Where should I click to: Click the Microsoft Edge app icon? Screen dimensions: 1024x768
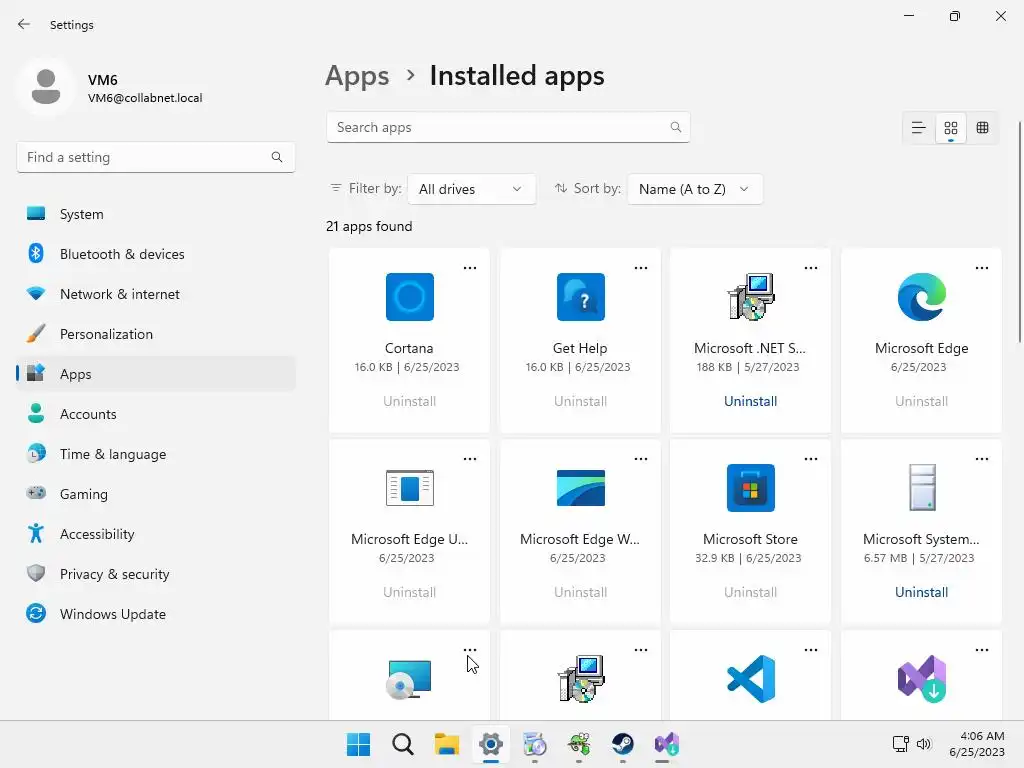click(x=921, y=297)
